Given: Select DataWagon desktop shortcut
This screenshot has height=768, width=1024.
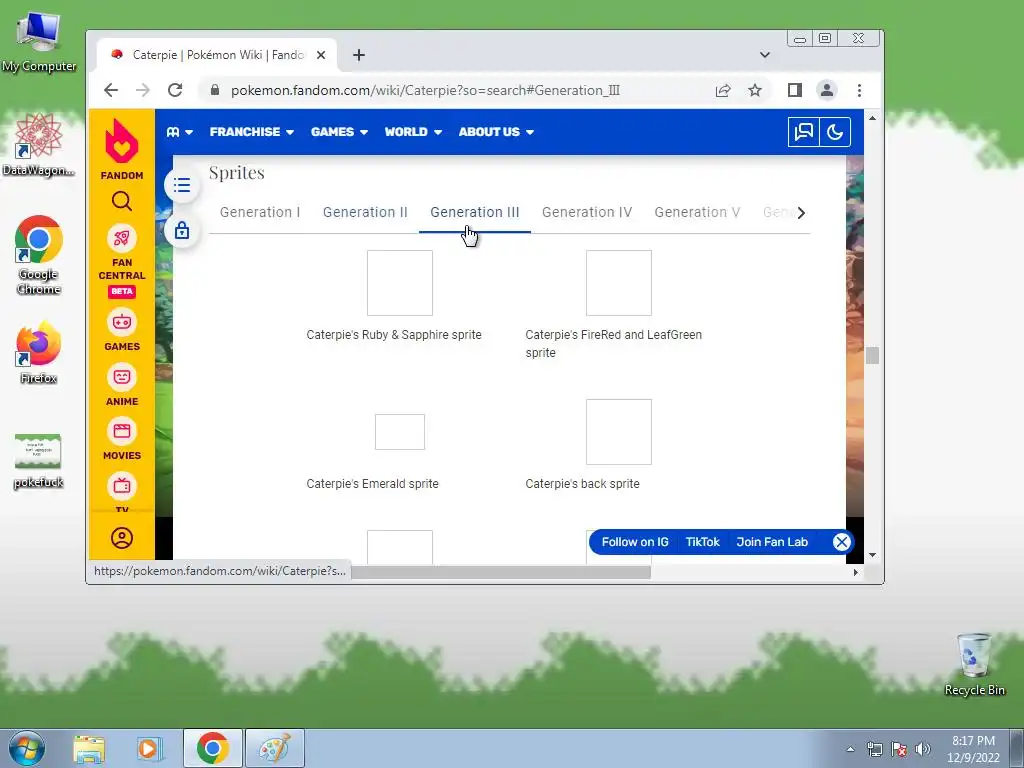Looking at the screenshot, I should (38, 145).
